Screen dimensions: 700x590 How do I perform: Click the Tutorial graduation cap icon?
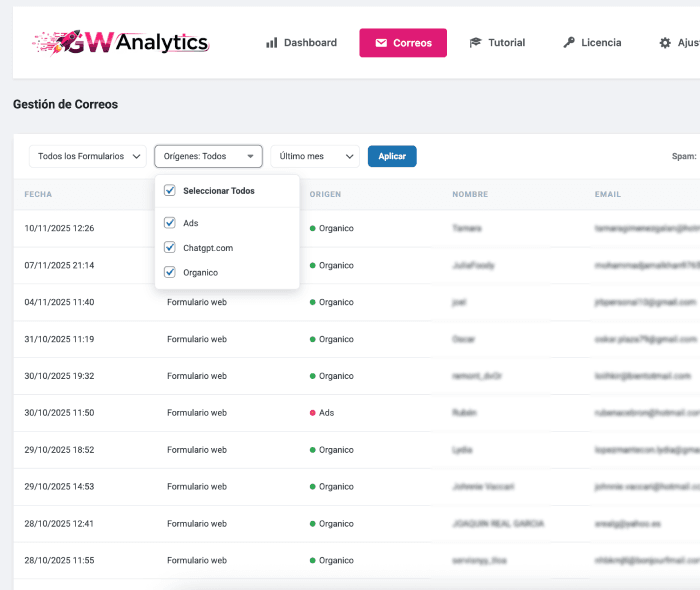pos(475,42)
